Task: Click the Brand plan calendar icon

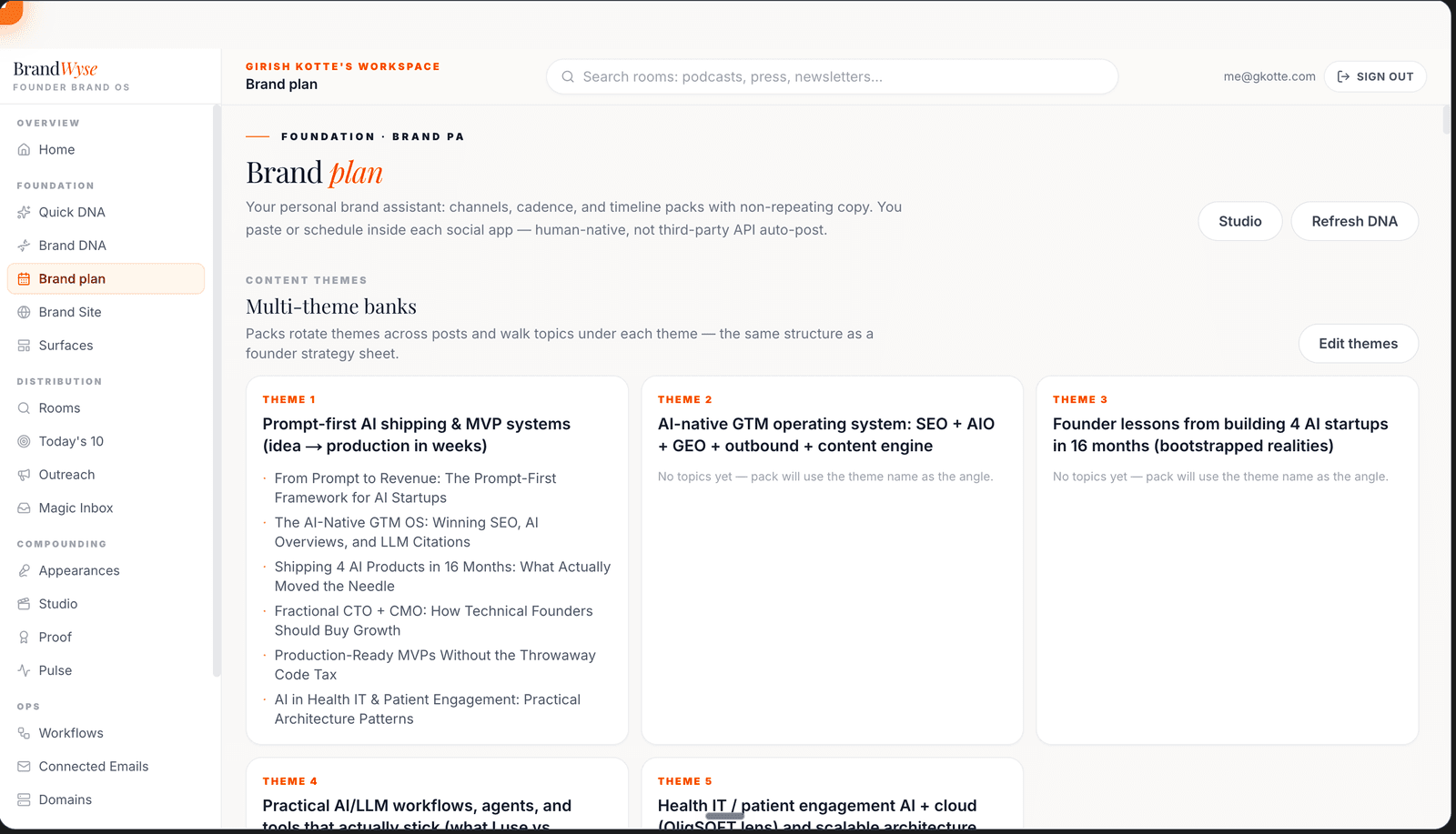Action: coord(25,279)
